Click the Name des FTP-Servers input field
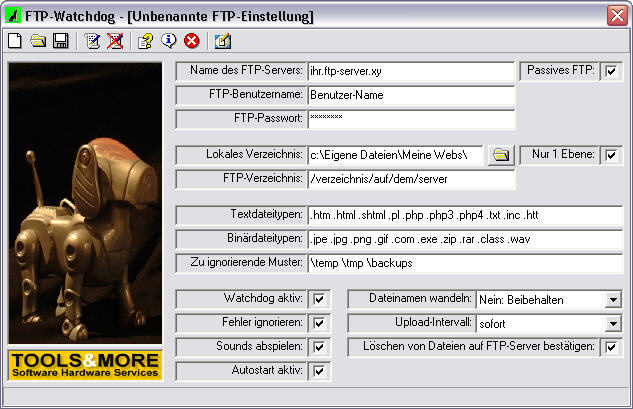Screen dimensions: 633x409 point(411,71)
